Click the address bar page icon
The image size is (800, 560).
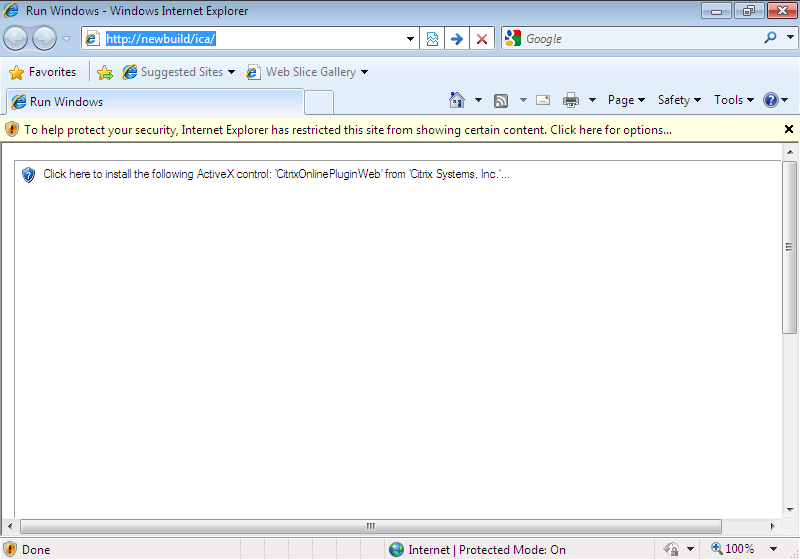click(x=92, y=39)
